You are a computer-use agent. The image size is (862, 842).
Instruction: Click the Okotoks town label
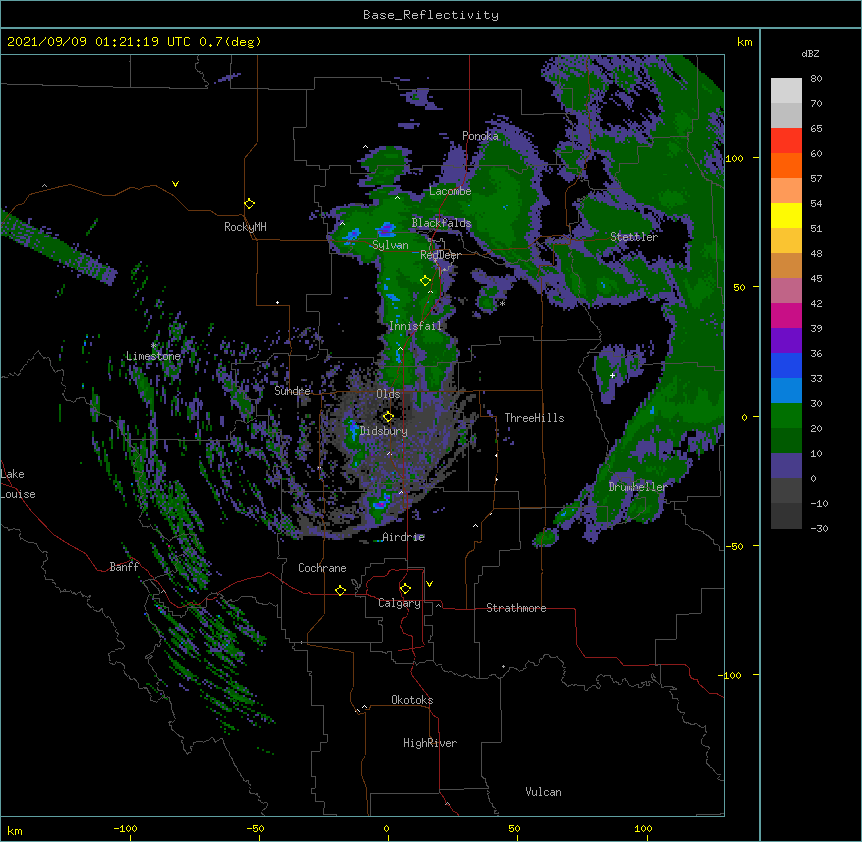(412, 700)
